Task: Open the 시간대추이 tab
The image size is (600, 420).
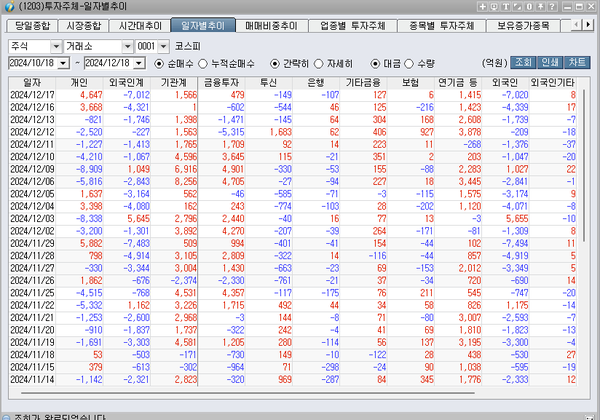Action: (140, 26)
